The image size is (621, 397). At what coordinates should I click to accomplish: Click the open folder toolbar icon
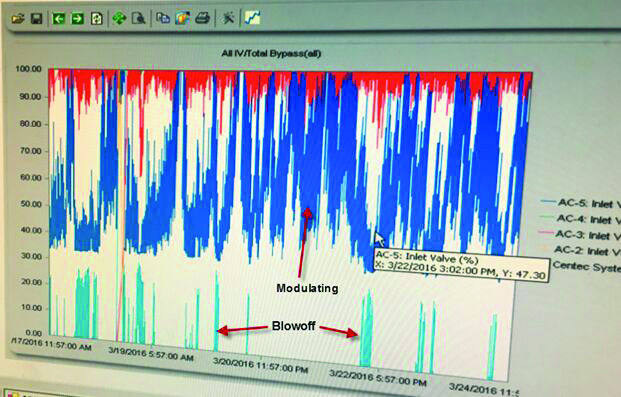pyautogui.click(x=18, y=18)
